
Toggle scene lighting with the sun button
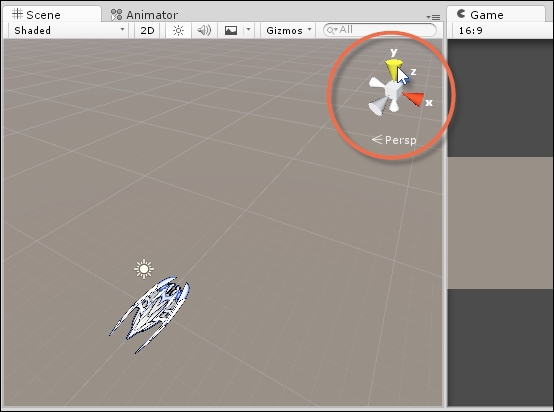click(178, 30)
